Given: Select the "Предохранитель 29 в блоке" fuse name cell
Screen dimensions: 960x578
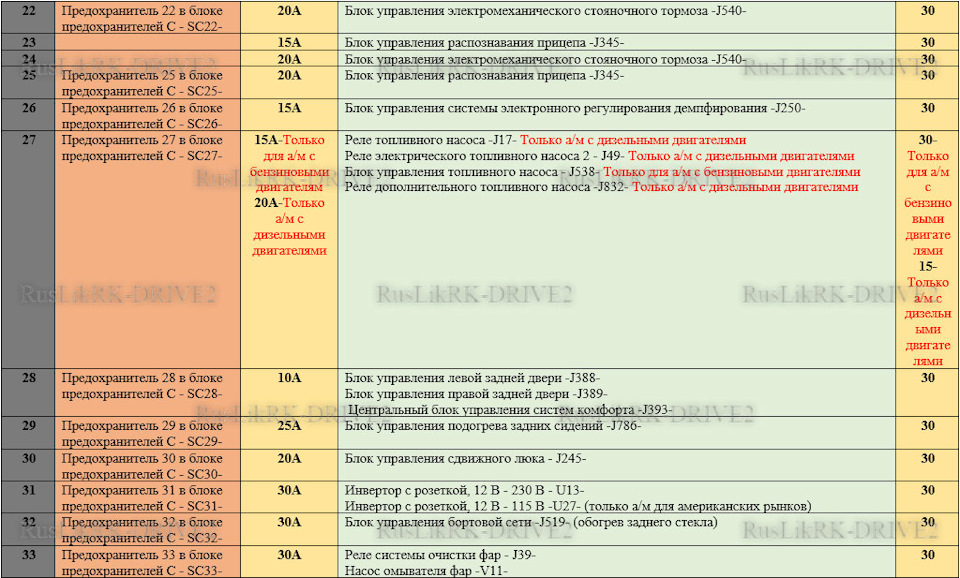Looking at the screenshot, I should pyautogui.click(x=148, y=434).
